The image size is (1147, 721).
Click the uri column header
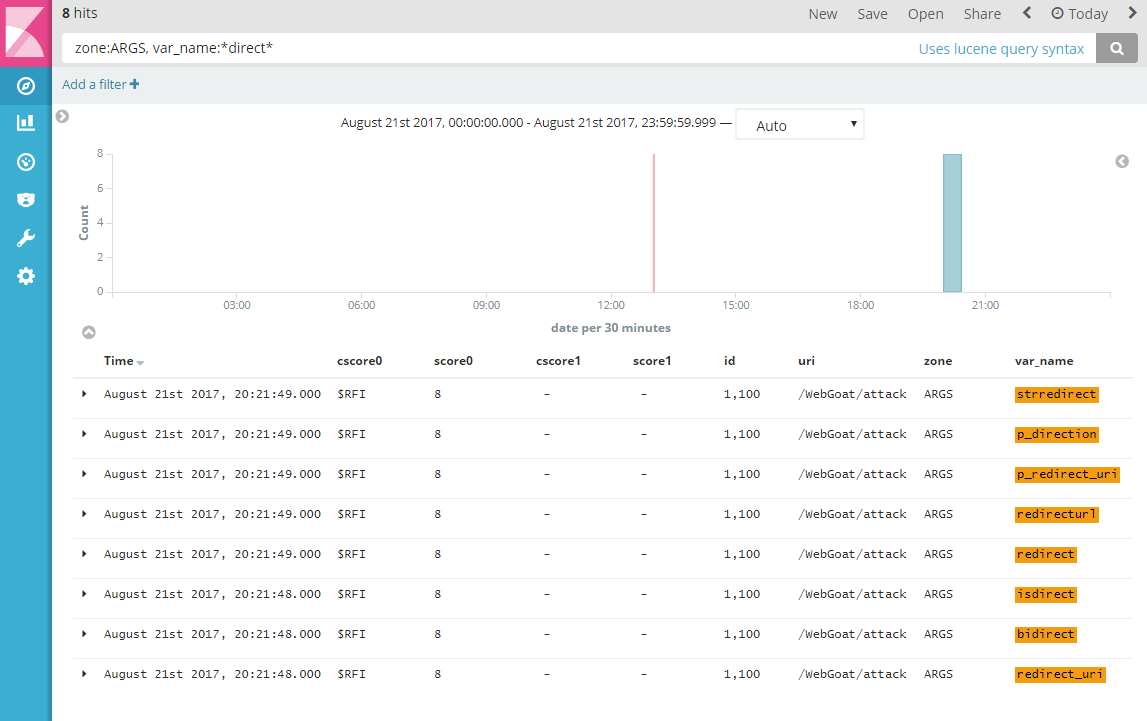(x=806, y=361)
